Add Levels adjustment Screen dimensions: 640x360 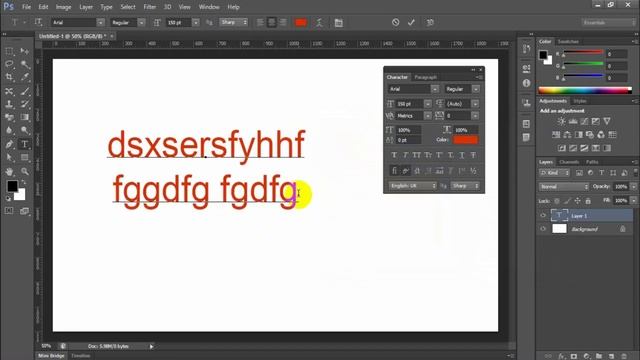tap(573, 121)
